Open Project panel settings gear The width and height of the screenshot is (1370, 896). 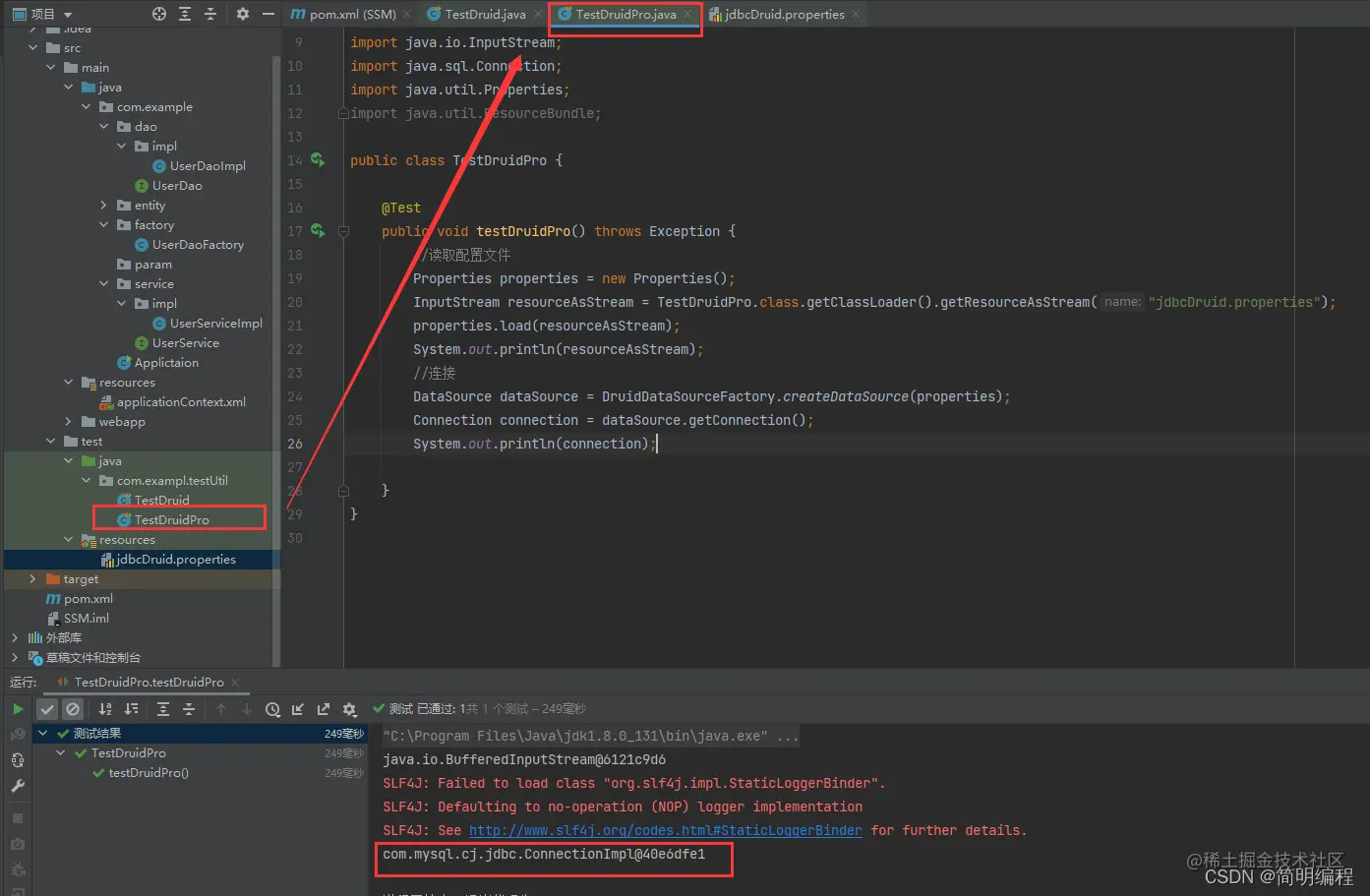point(243,14)
